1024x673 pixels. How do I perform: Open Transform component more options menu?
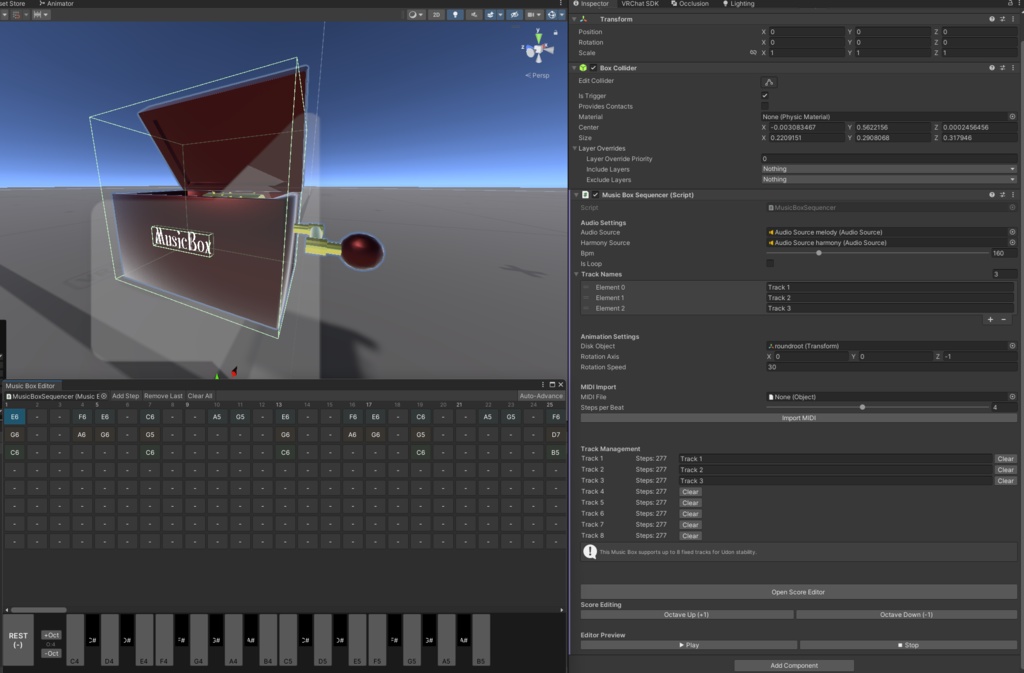pos(1013,20)
